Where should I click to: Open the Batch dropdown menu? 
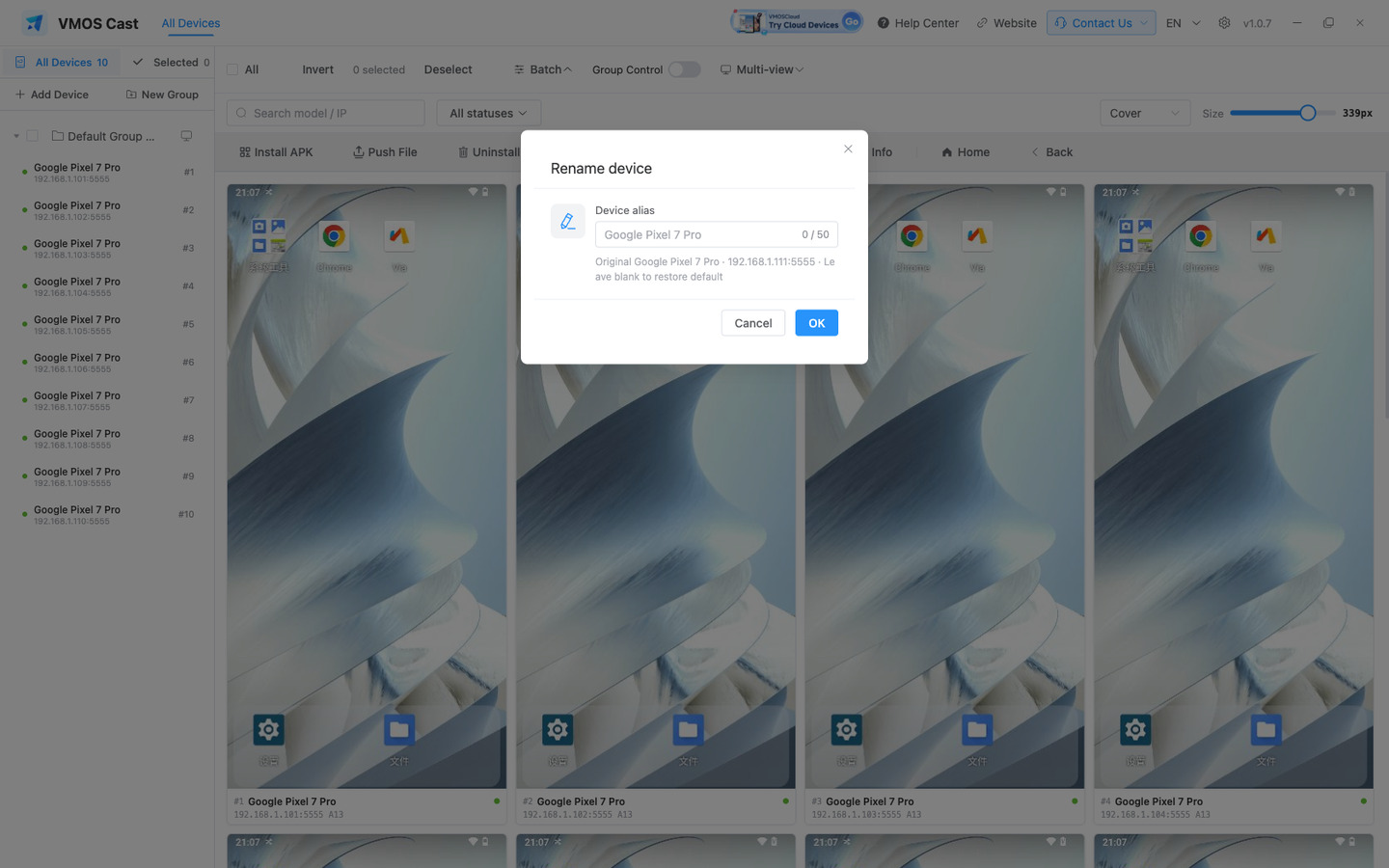[x=543, y=69]
